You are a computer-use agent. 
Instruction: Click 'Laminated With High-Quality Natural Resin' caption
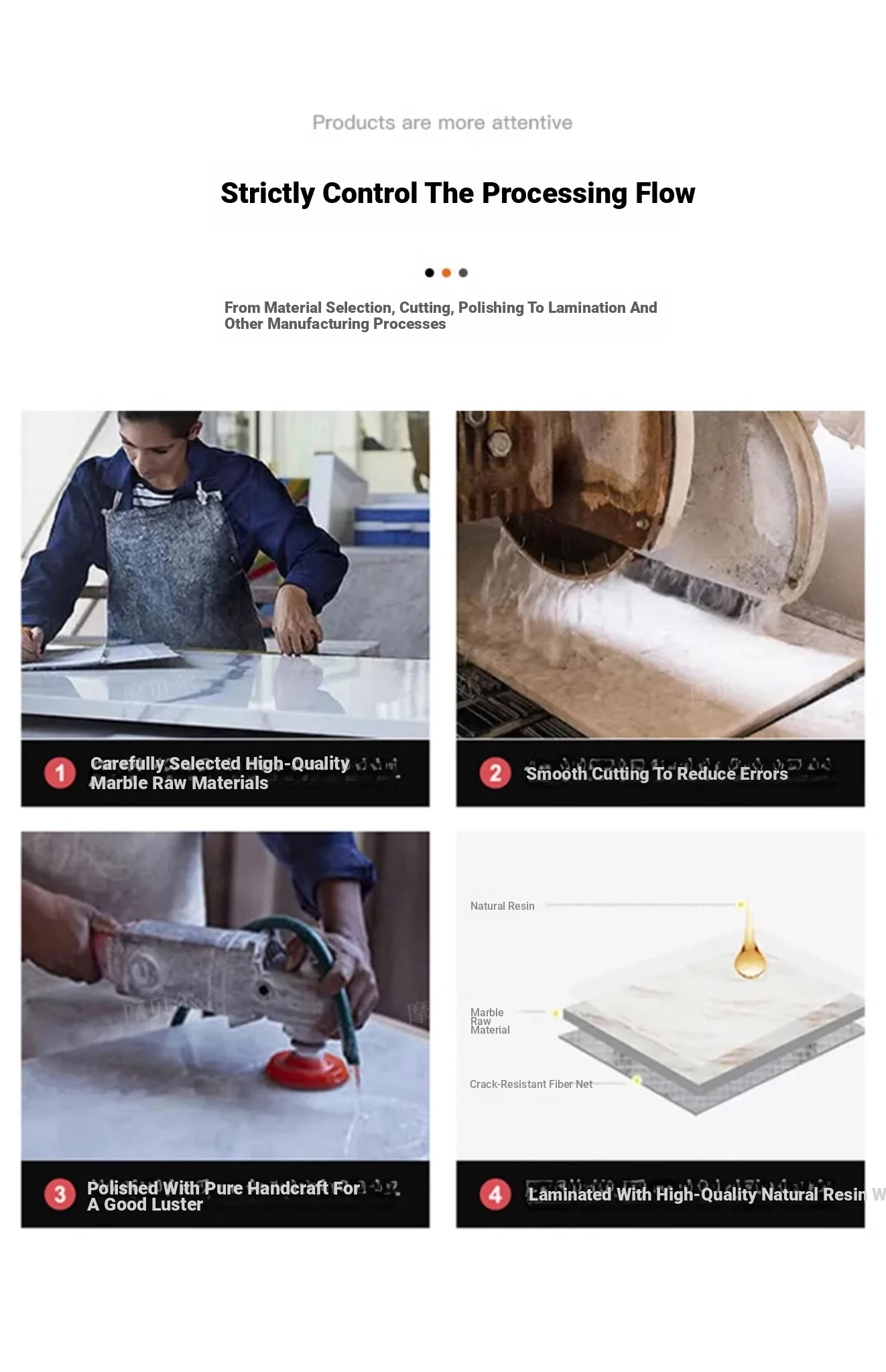pos(697,1194)
